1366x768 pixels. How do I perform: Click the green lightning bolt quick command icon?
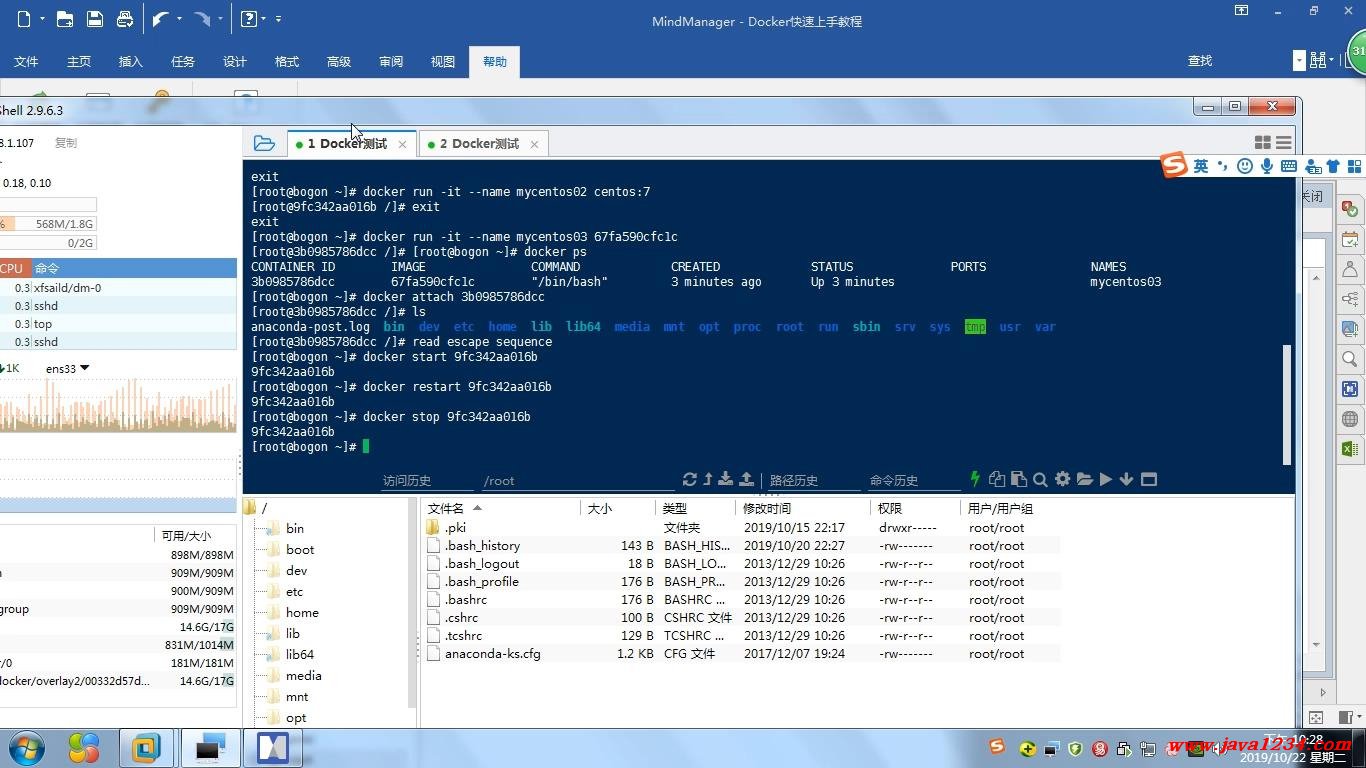tap(976, 479)
